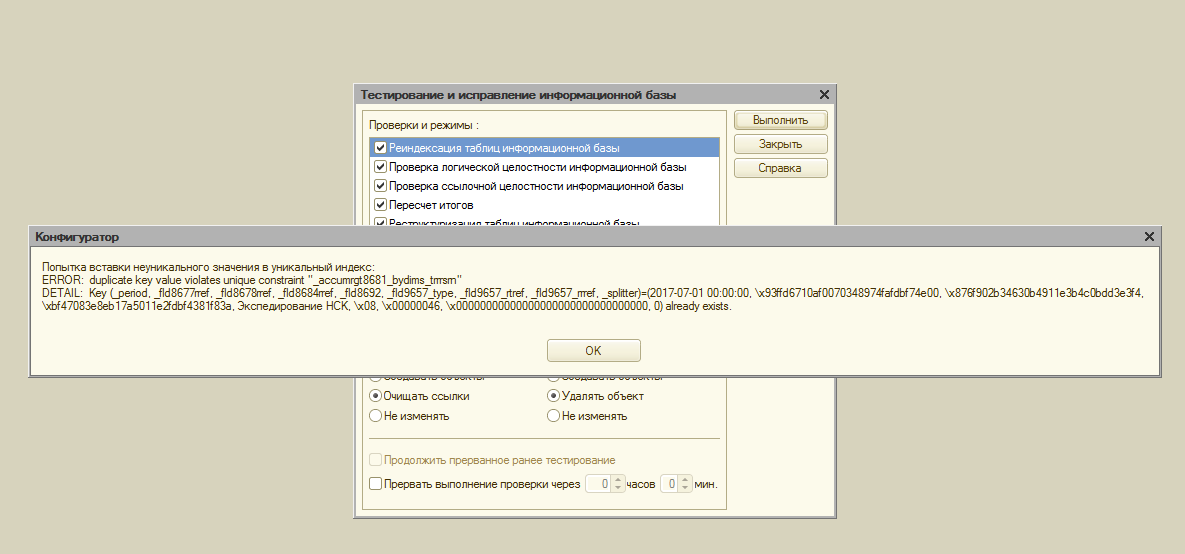Select the Удалять объект radio button
This screenshot has height=554, width=1185.
[x=554, y=396]
